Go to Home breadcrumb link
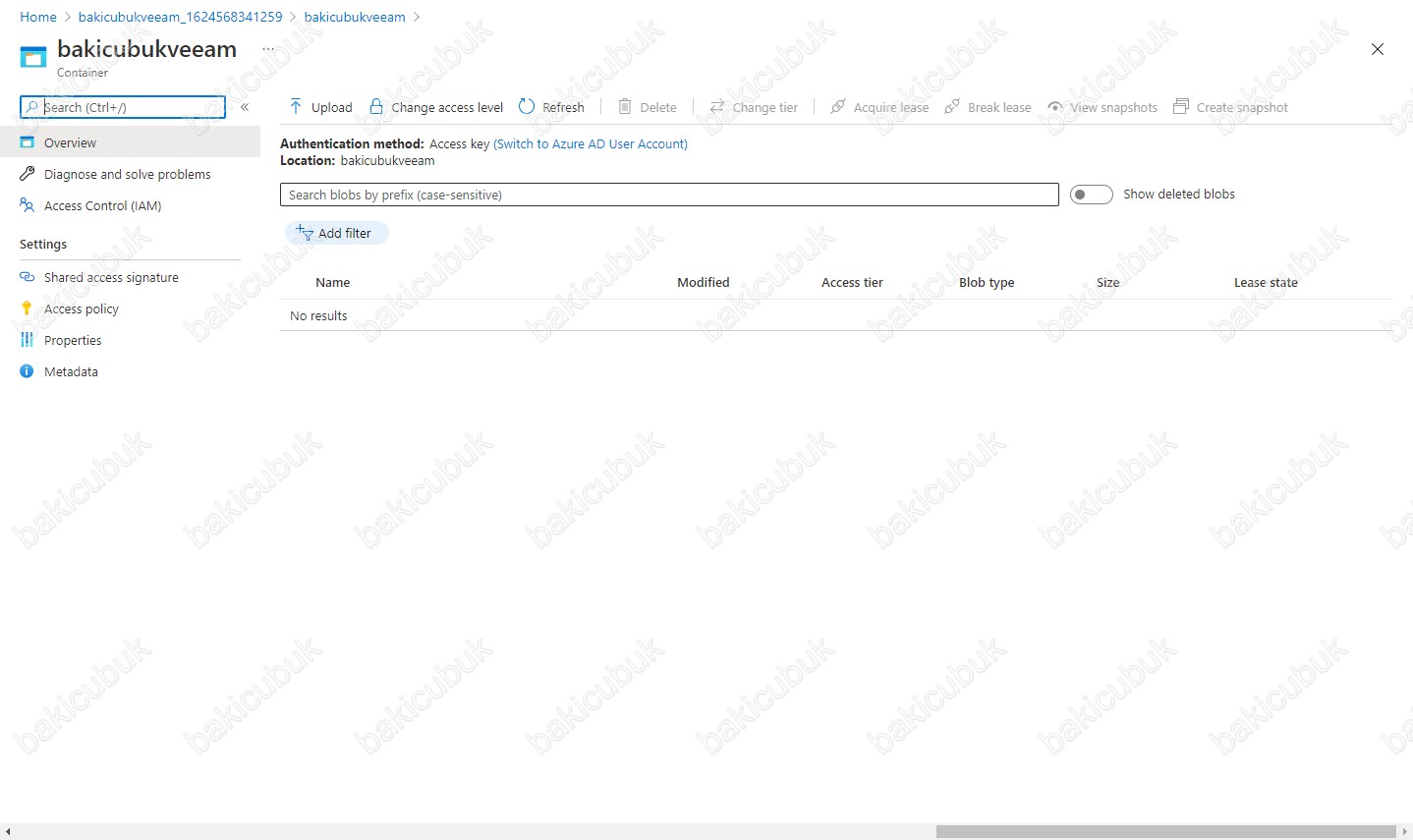Image resolution: width=1413 pixels, height=840 pixels. point(38,17)
